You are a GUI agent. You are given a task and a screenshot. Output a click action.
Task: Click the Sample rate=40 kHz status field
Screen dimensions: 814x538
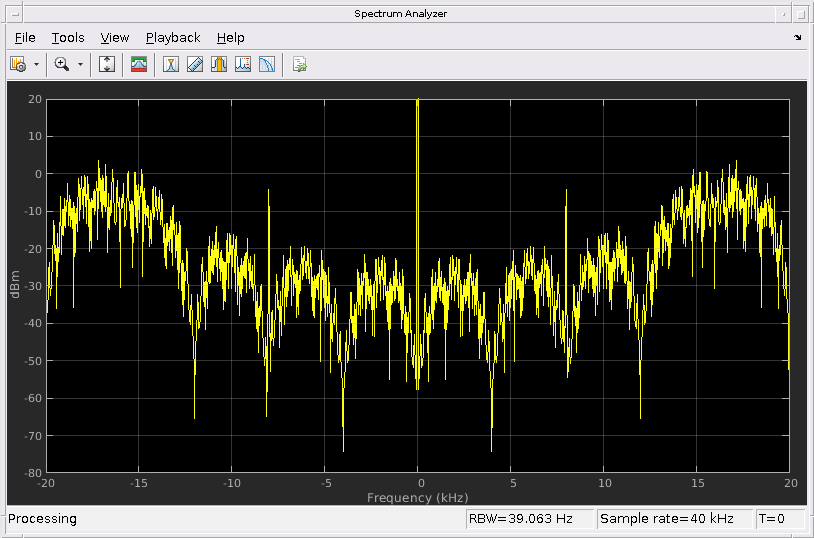click(673, 519)
